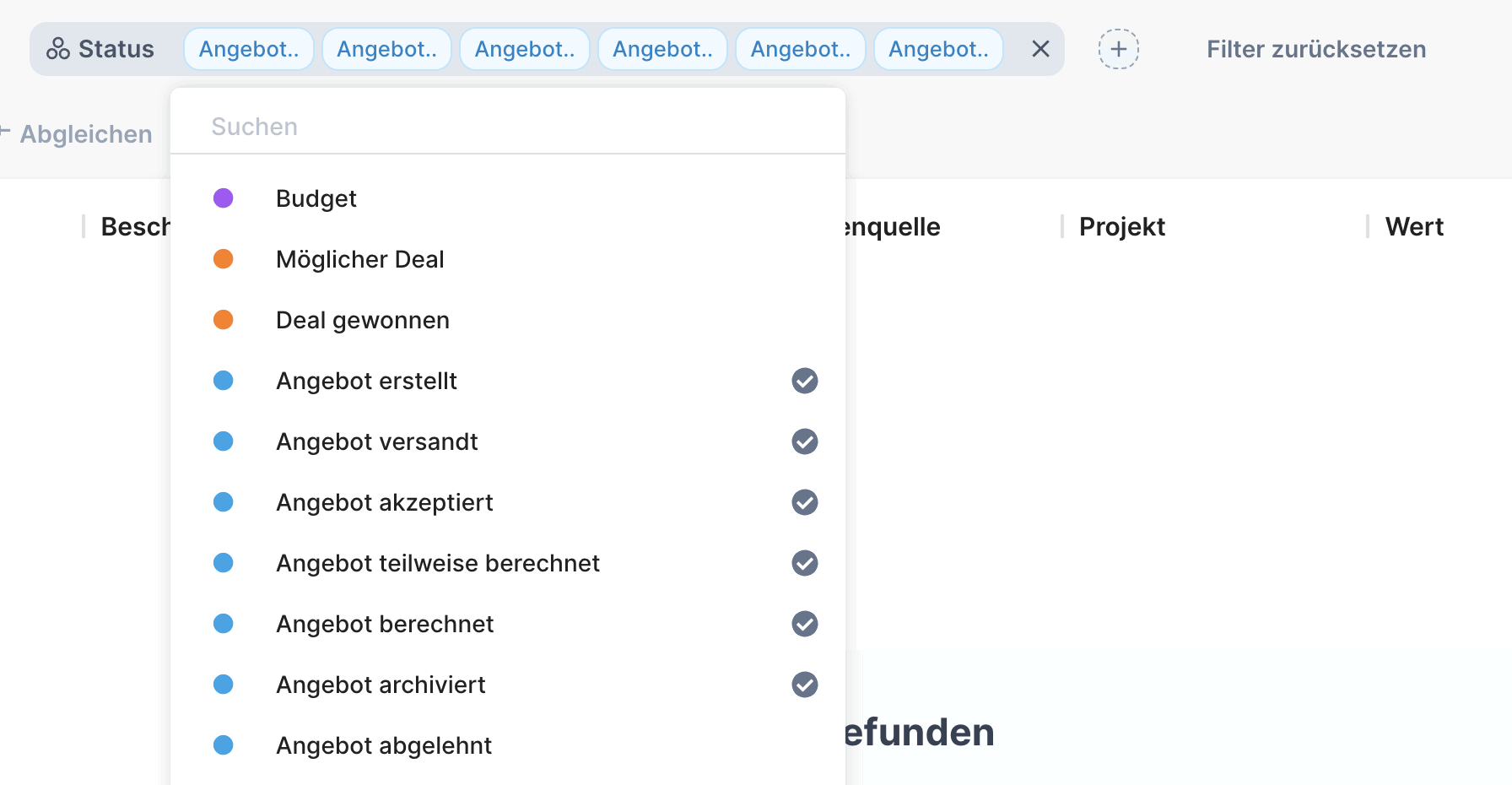
Task: Click the Status filter icon
Action: tap(58, 49)
